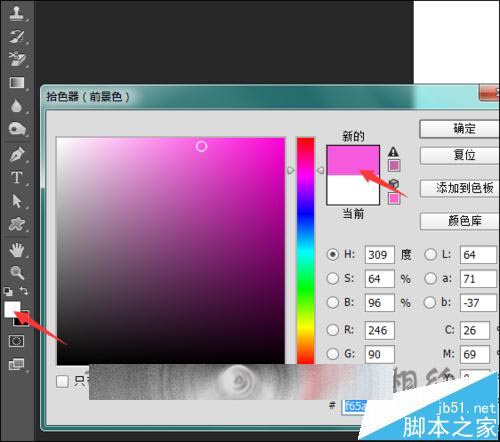Select the Path Selection tool
500x442 pixels.
click(x=16, y=201)
